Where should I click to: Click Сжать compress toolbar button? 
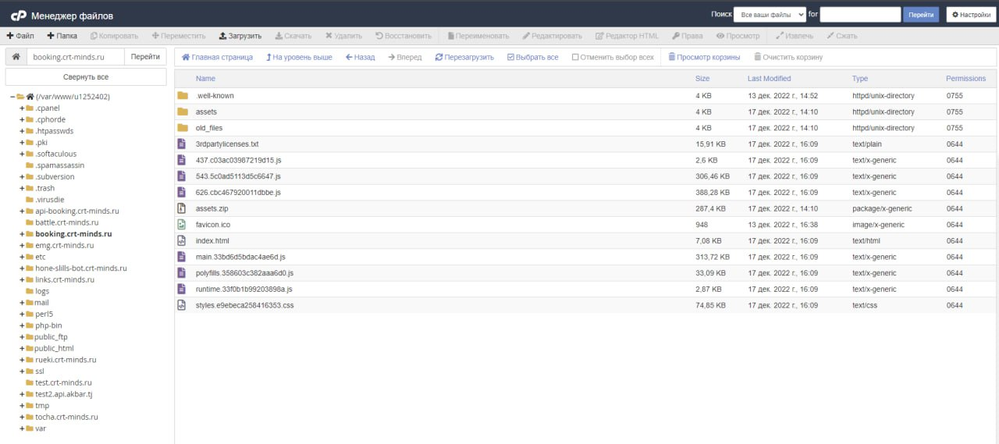pos(842,36)
